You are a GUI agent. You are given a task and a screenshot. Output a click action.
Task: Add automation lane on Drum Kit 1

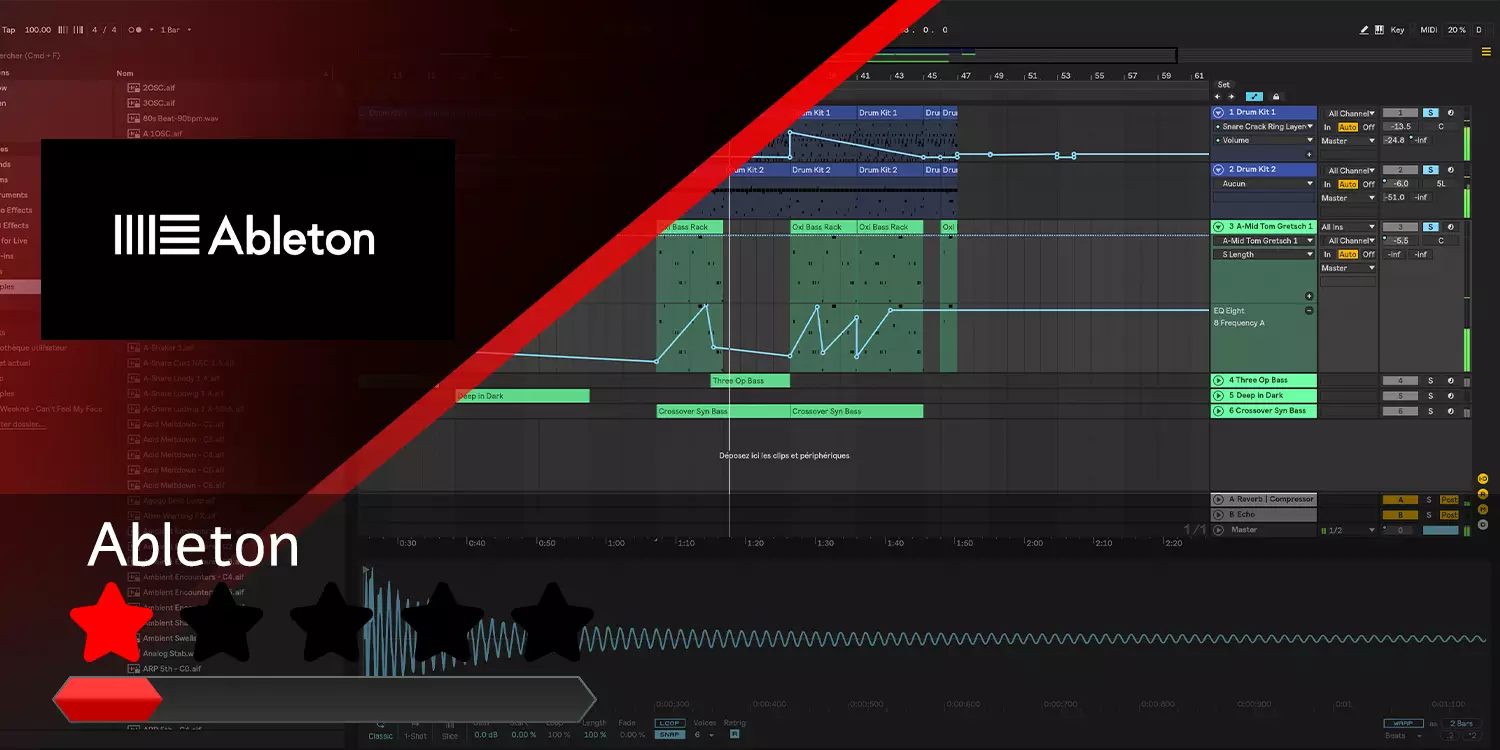1309,155
